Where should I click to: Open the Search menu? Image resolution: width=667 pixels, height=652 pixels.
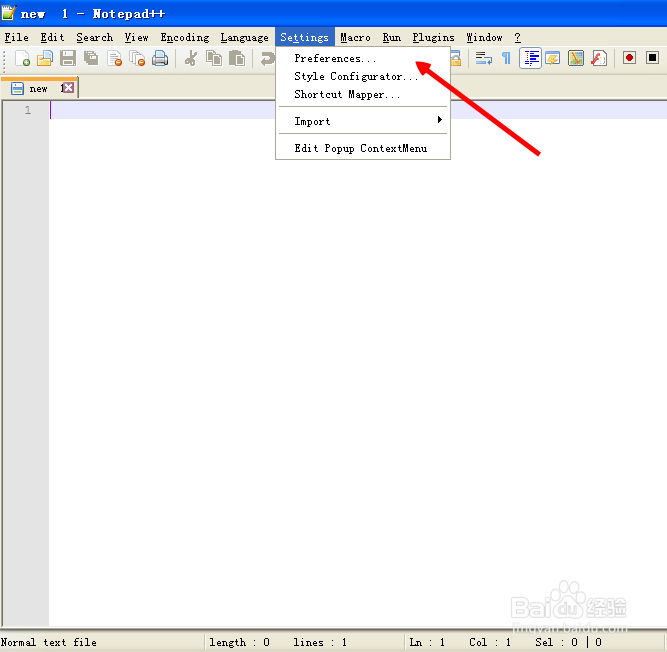pyautogui.click(x=94, y=37)
